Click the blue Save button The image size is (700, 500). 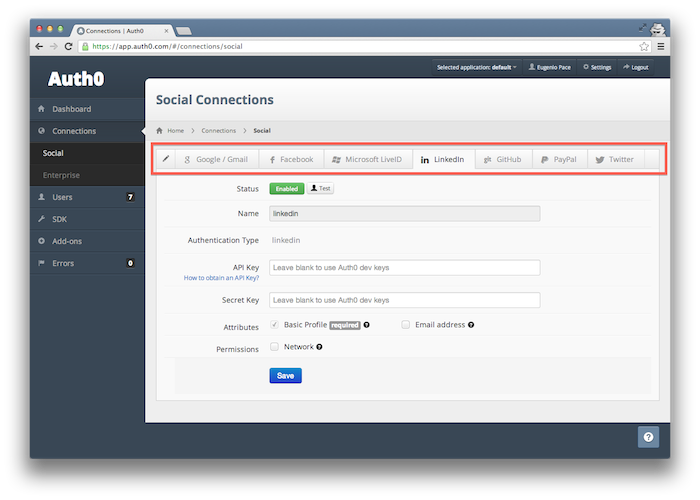coord(286,375)
